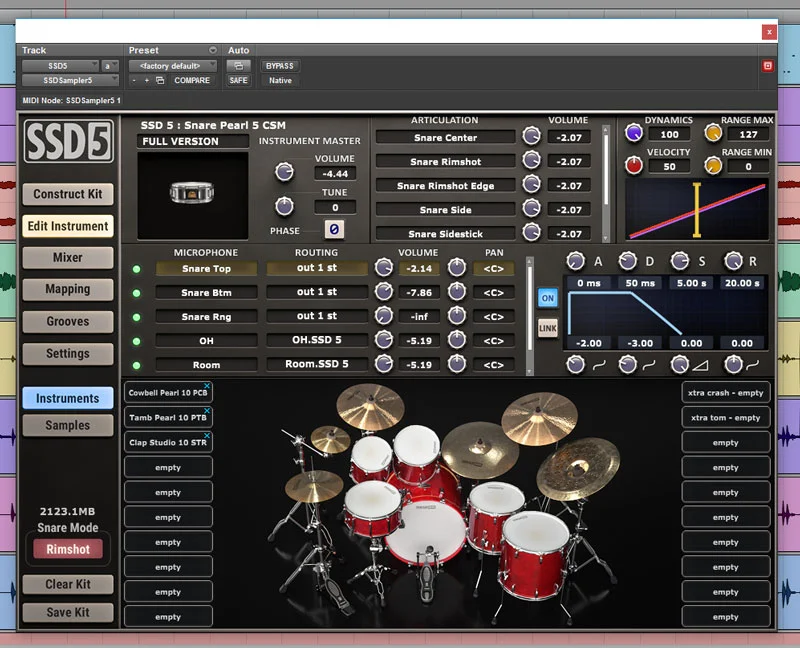Toggle the Room microphone enable light
This screenshot has width=800, height=648.
137,365
